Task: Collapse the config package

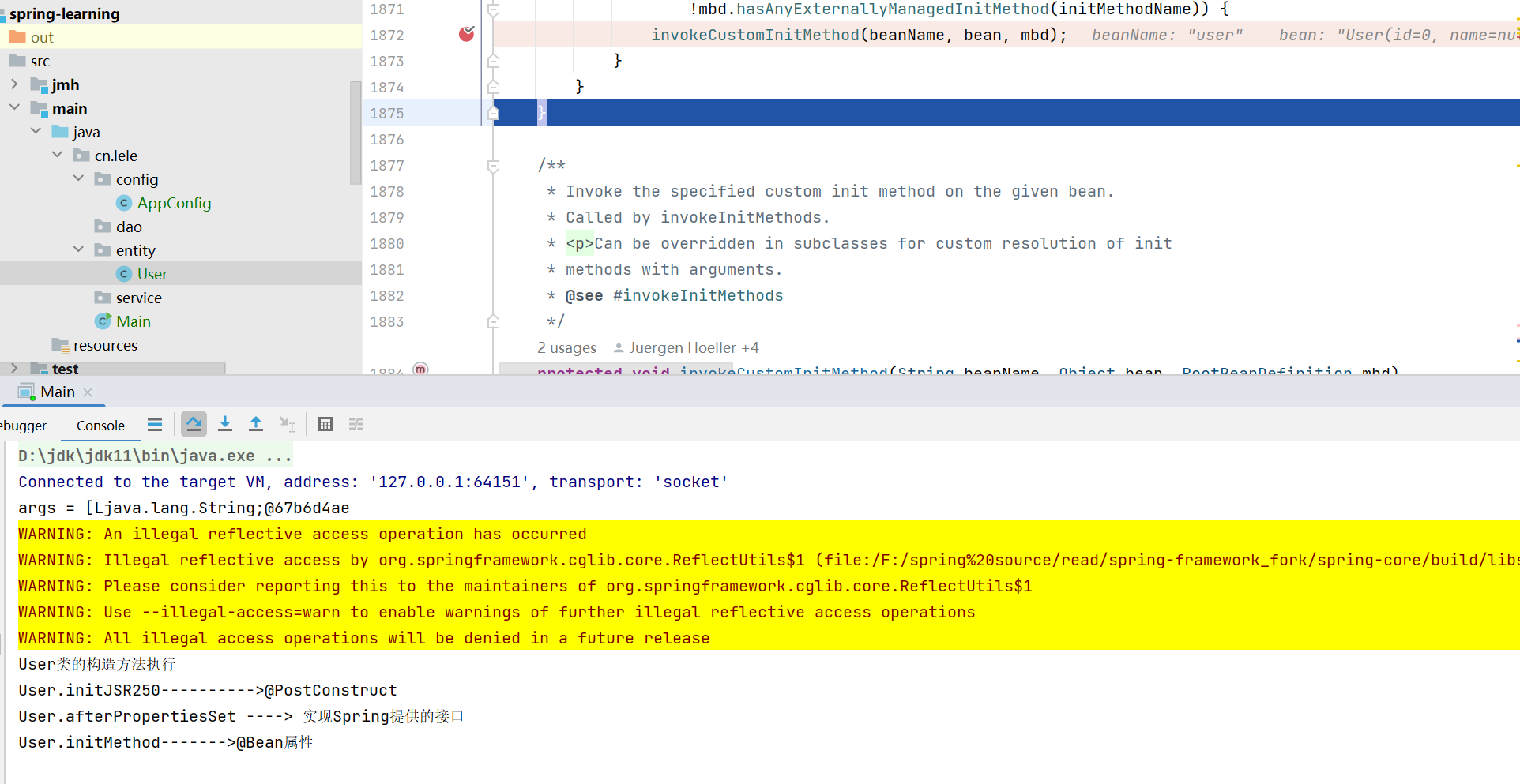Action: tap(78, 178)
